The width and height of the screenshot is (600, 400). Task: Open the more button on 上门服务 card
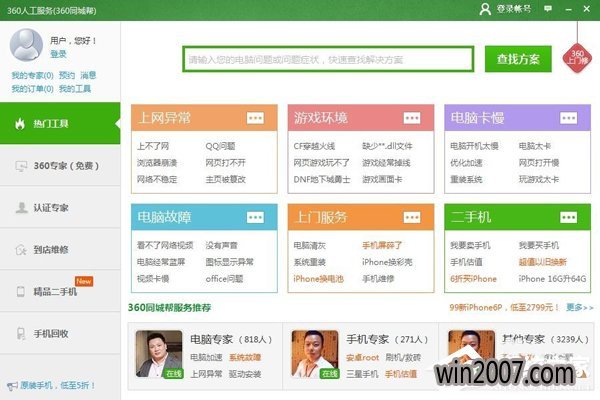[x=412, y=217]
